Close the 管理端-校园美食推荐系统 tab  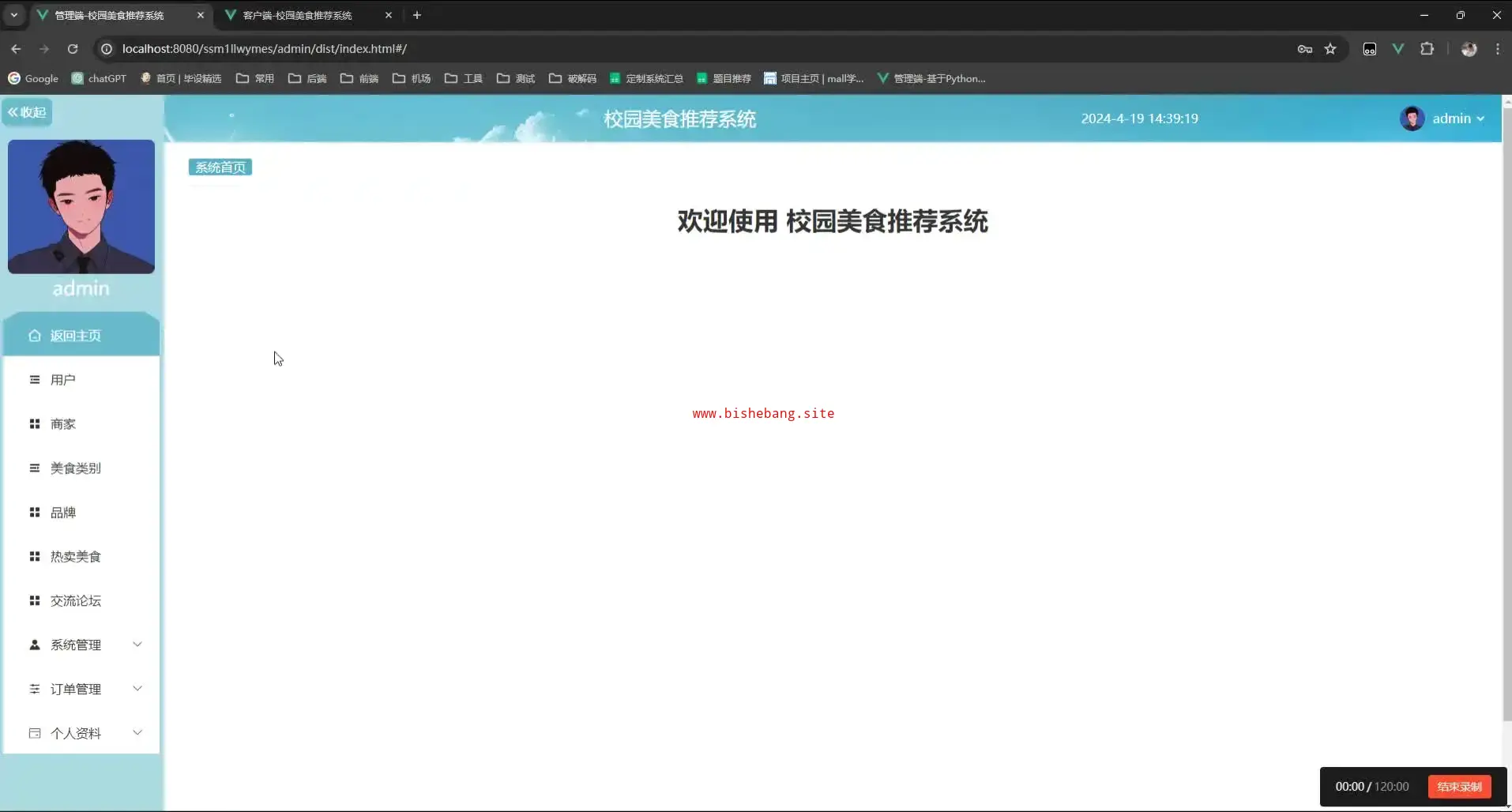[x=201, y=15]
